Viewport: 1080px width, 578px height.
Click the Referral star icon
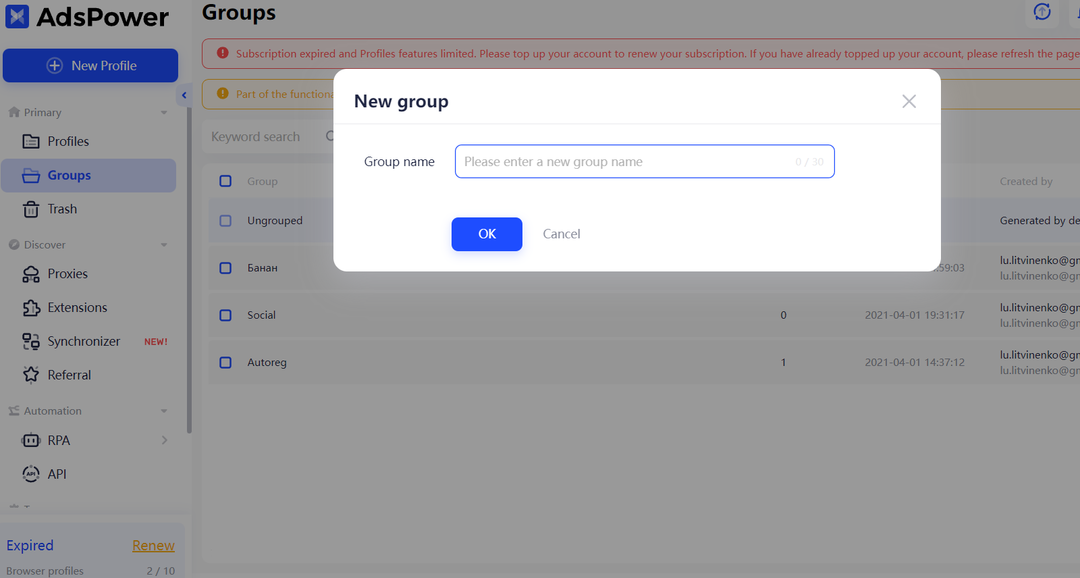pyautogui.click(x=31, y=375)
